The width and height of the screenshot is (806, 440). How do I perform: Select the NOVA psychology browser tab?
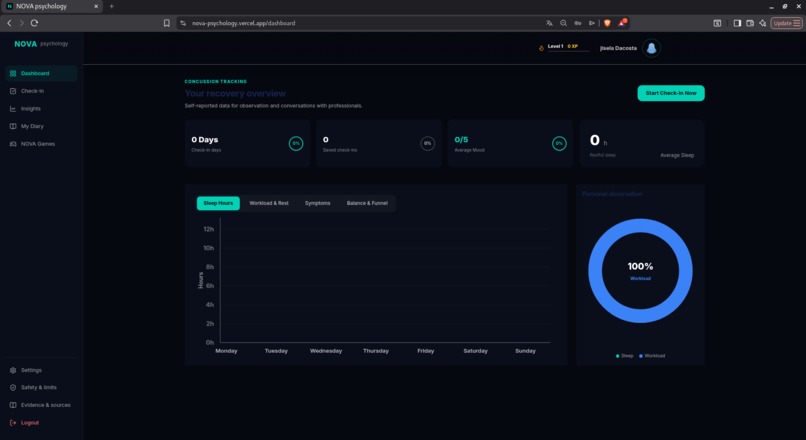point(51,6)
